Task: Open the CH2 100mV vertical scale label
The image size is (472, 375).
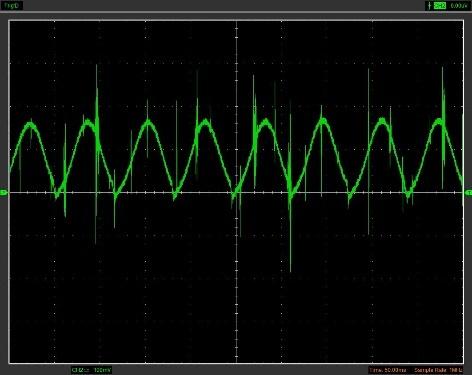Action: pyautogui.click(x=91, y=370)
